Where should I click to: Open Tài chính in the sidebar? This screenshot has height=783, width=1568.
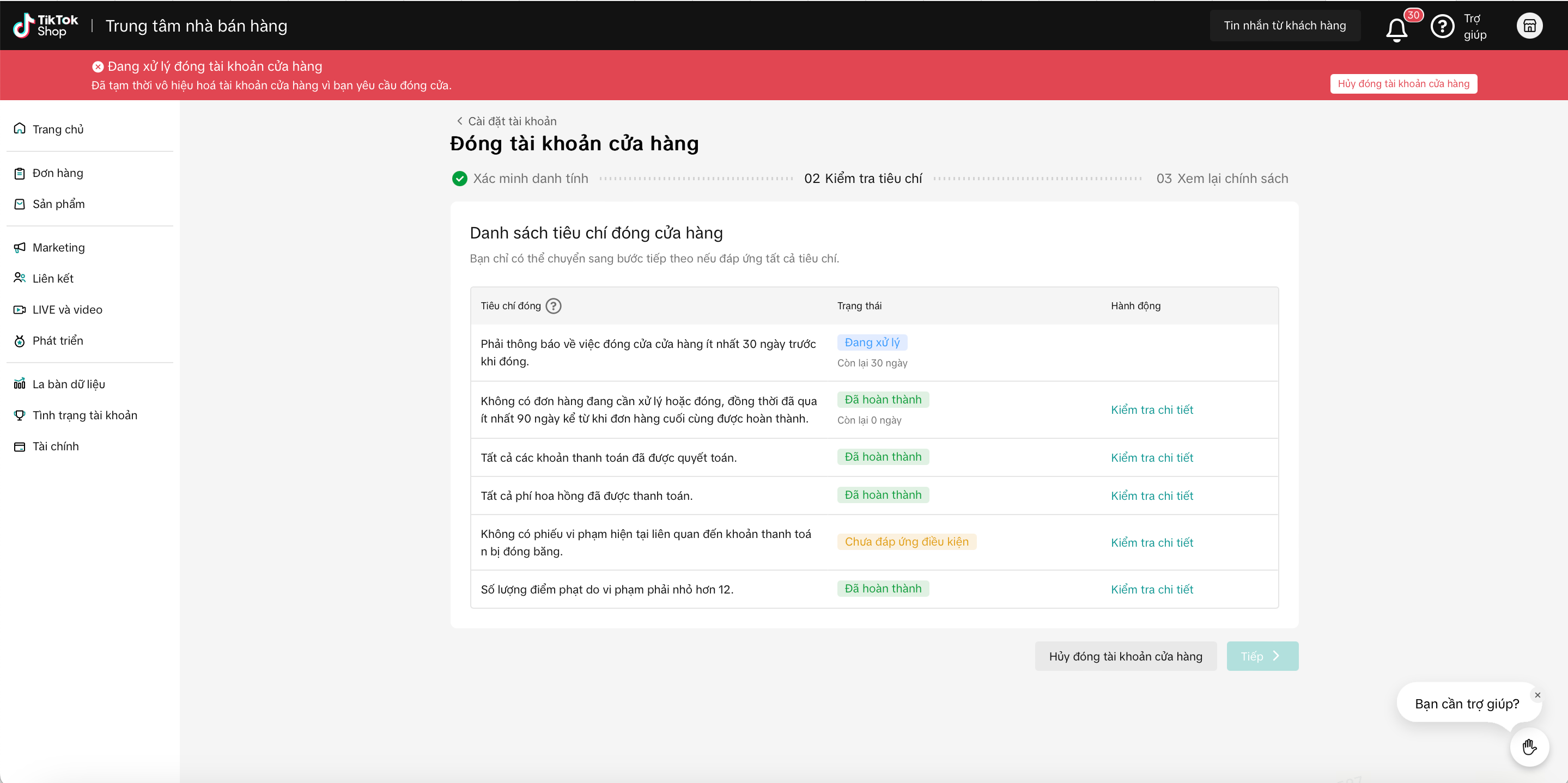(x=55, y=446)
